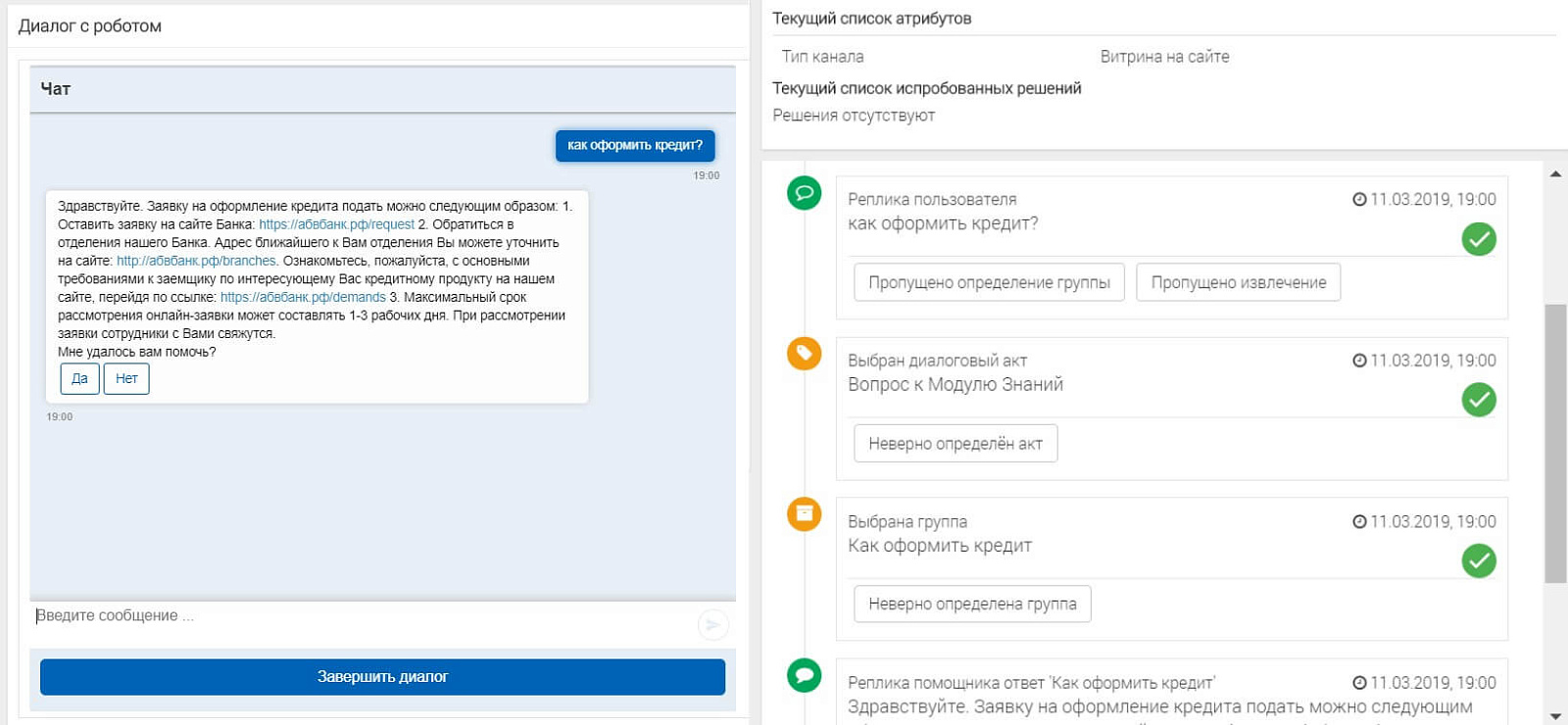Open the абвбанк.рф/demands link
Screen dimensions: 1568x725
click(303, 297)
